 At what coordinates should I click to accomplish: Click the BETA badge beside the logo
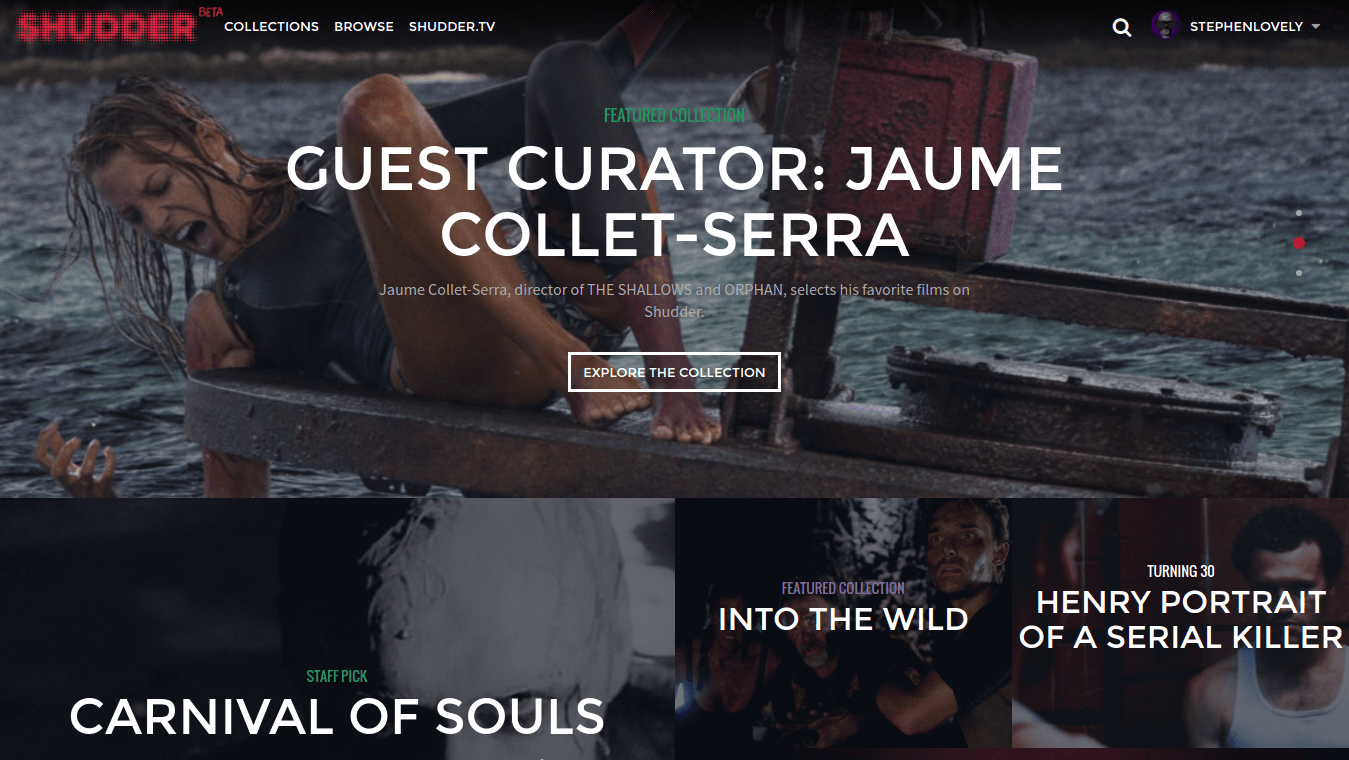pos(210,12)
